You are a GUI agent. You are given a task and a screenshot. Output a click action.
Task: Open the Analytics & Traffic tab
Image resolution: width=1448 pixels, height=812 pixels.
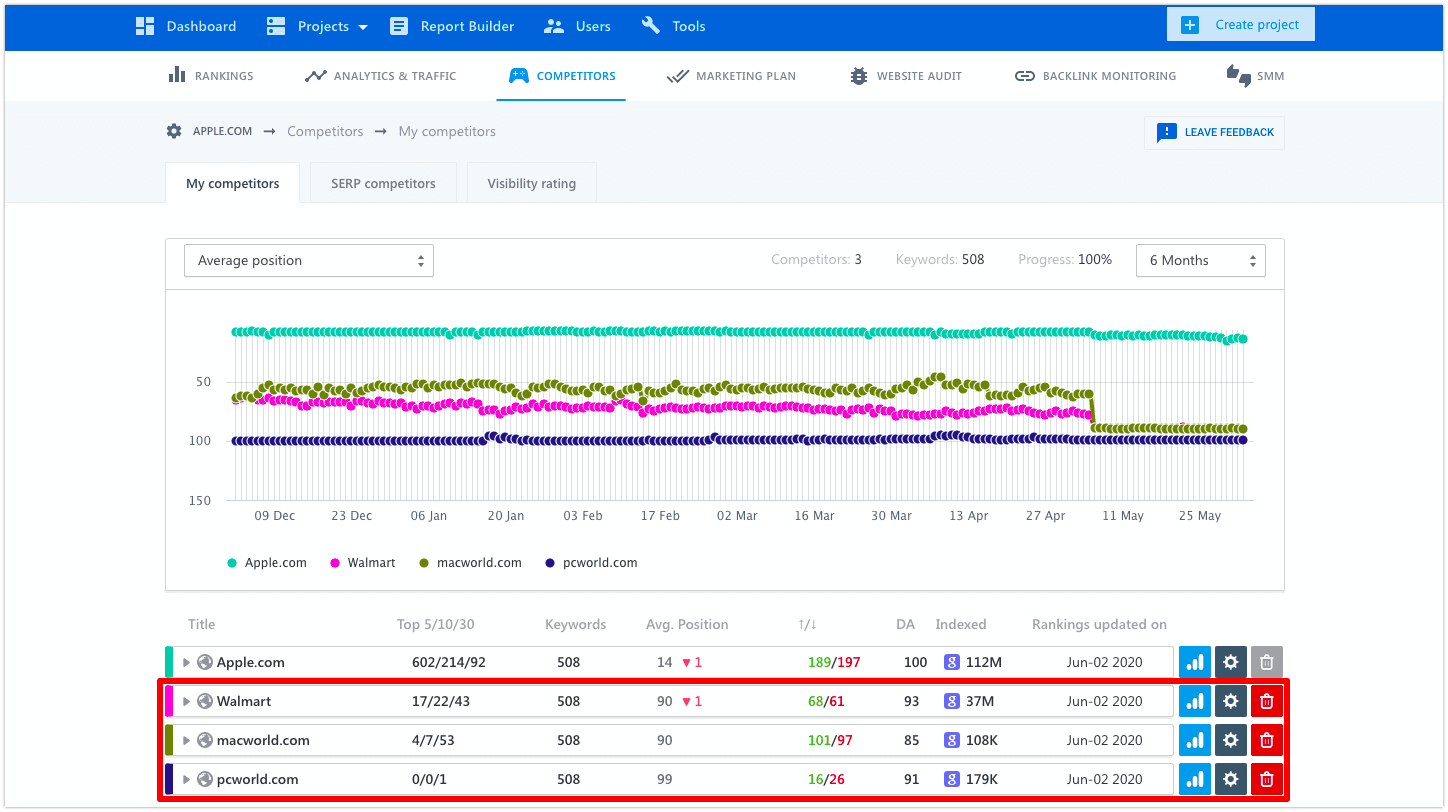coord(380,76)
